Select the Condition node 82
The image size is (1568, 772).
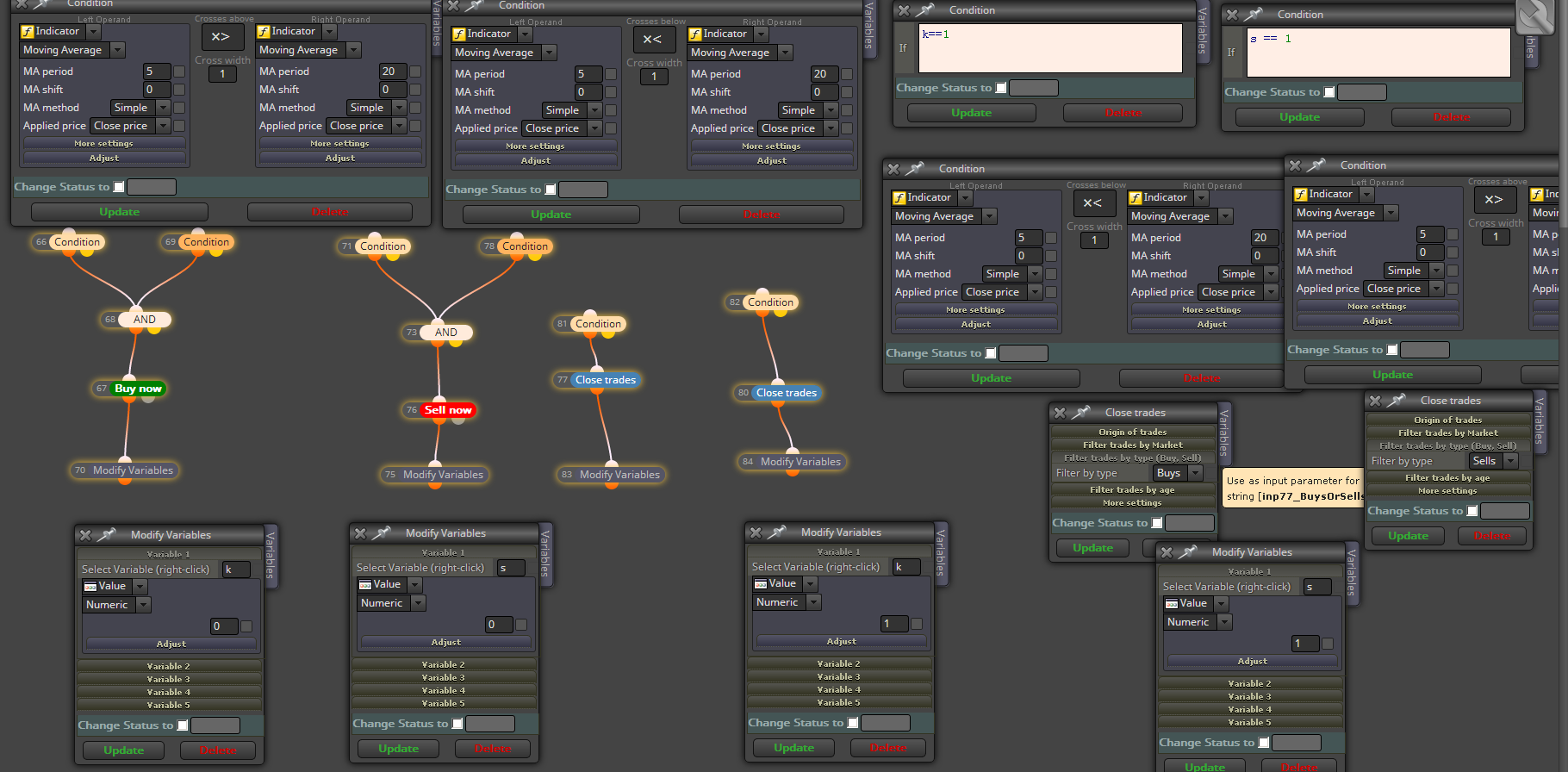(x=770, y=302)
